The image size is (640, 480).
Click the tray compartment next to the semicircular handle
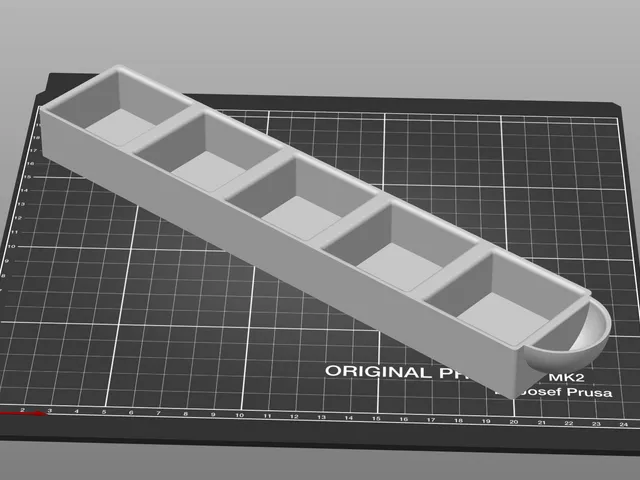tap(504, 301)
